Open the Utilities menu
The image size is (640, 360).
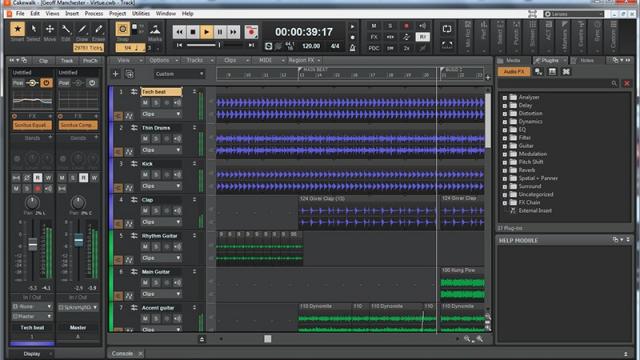point(141,13)
